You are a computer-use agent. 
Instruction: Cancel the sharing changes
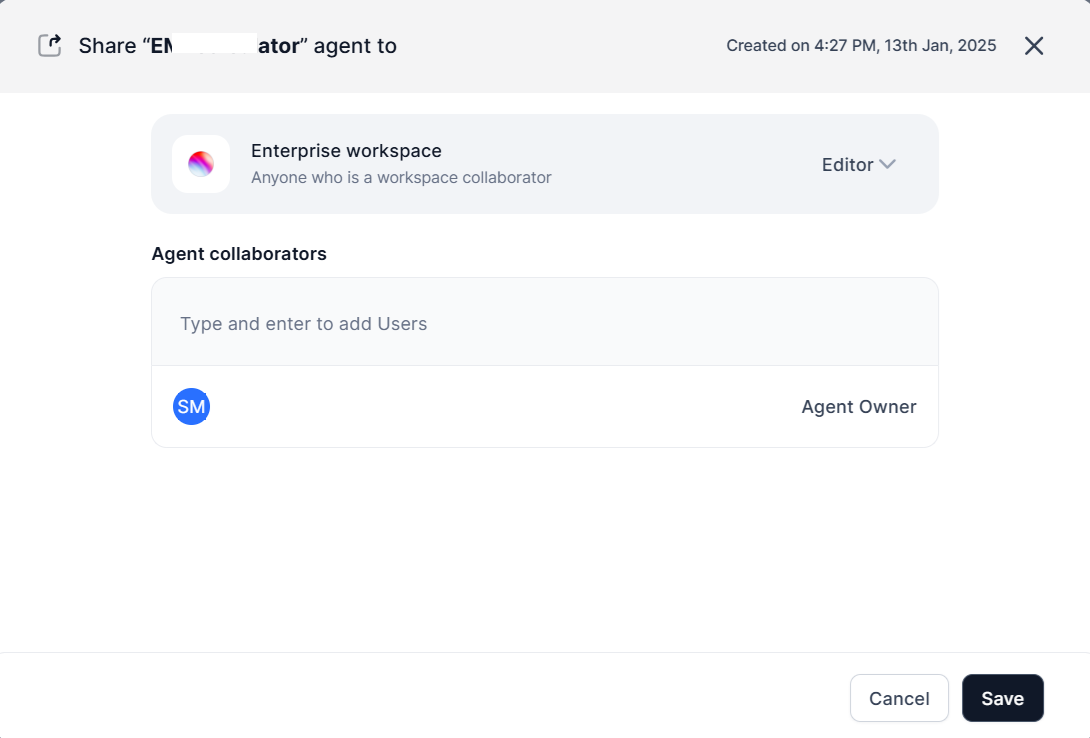click(x=898, y=698)
